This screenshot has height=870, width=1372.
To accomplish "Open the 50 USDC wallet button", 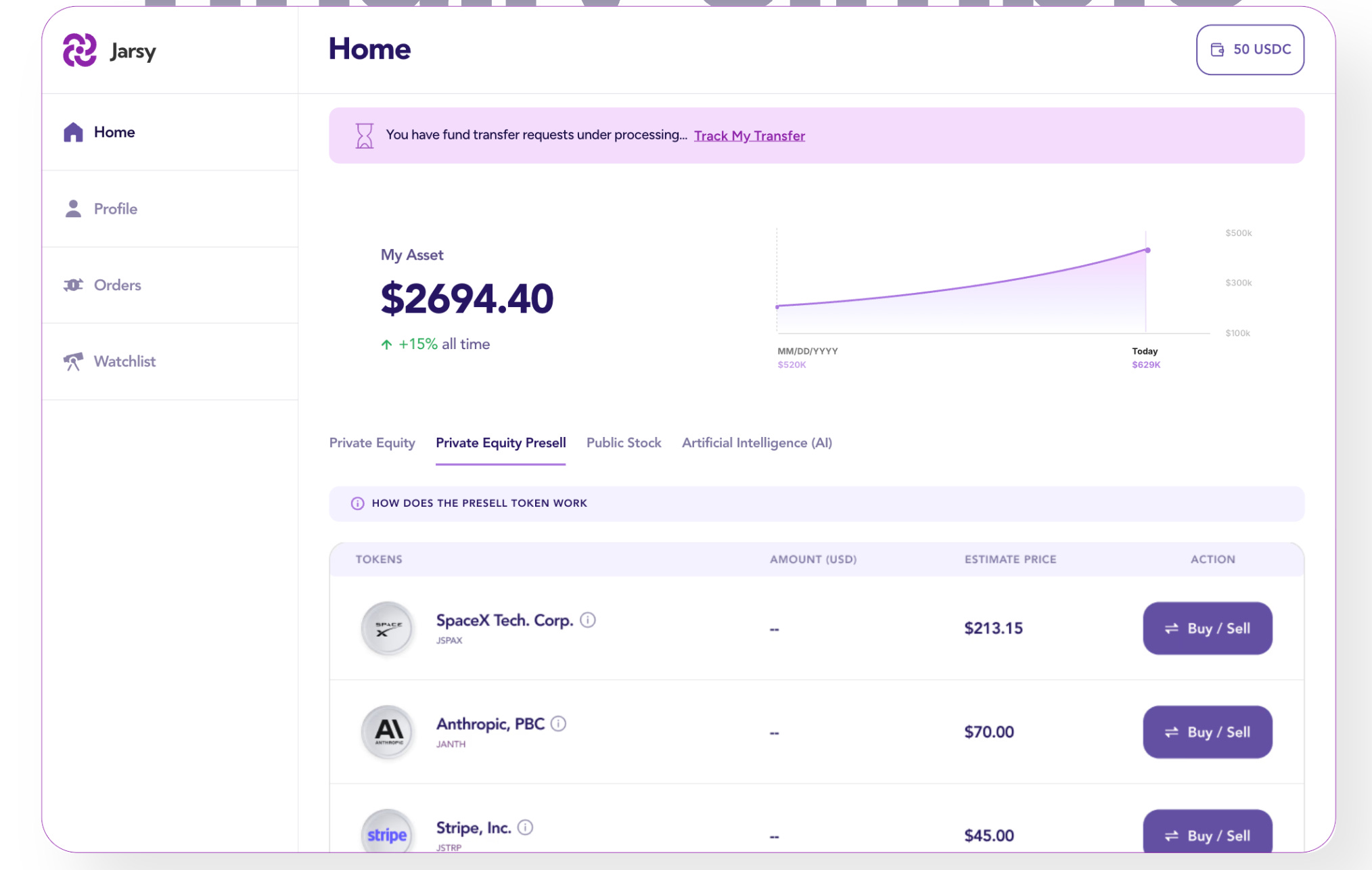I will click(x=1250, y=49).
